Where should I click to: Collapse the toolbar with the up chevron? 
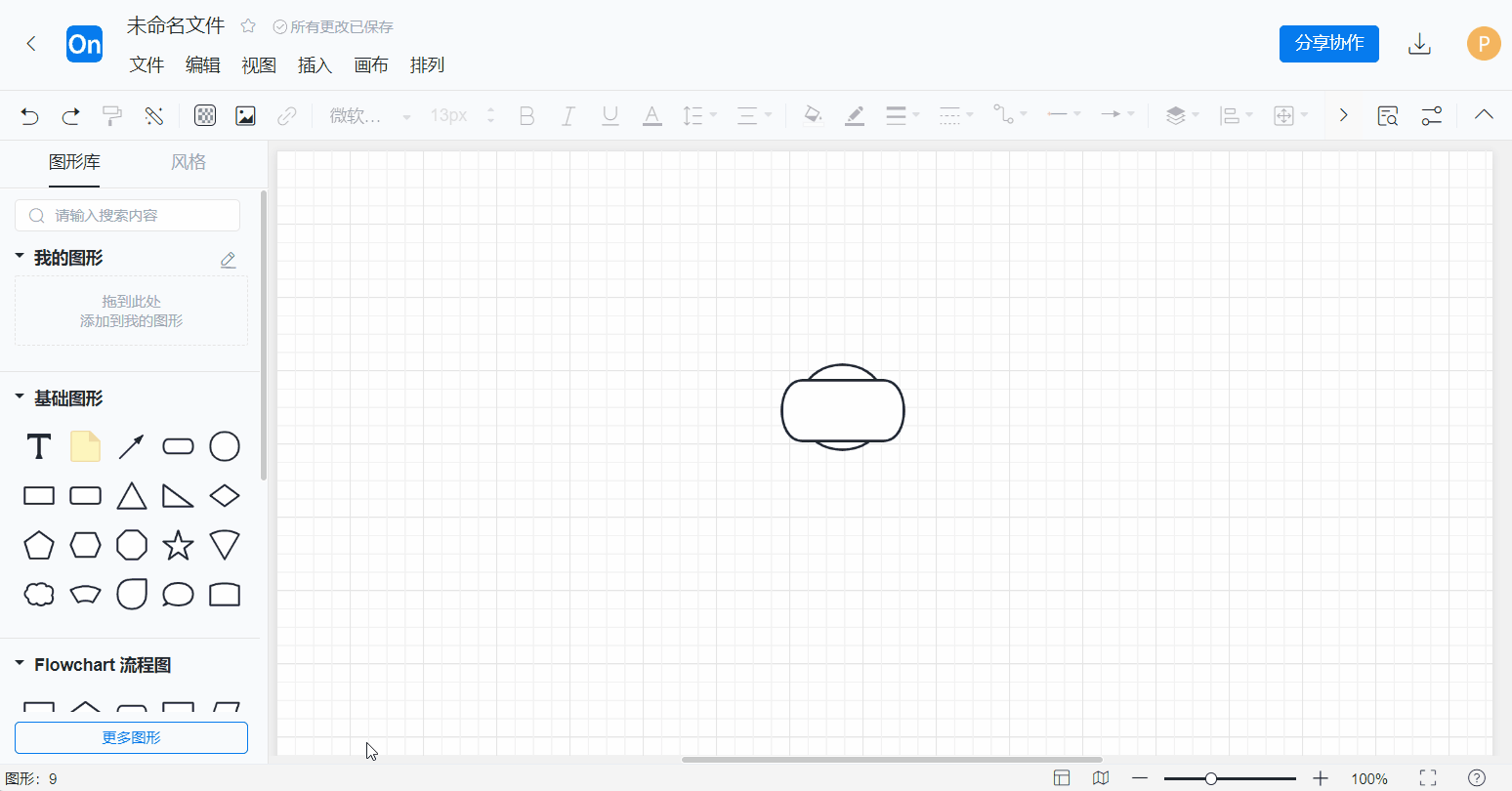[1484, 115]
